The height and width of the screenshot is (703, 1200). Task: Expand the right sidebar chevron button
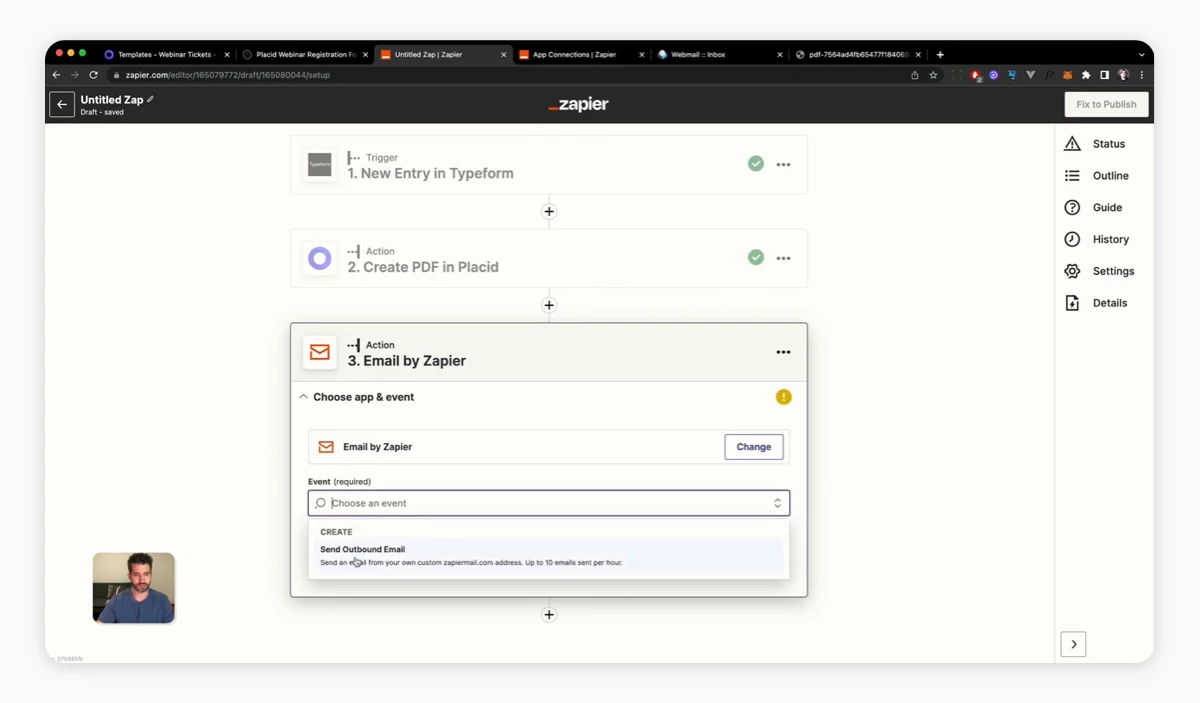click(x=1073, y=644)
